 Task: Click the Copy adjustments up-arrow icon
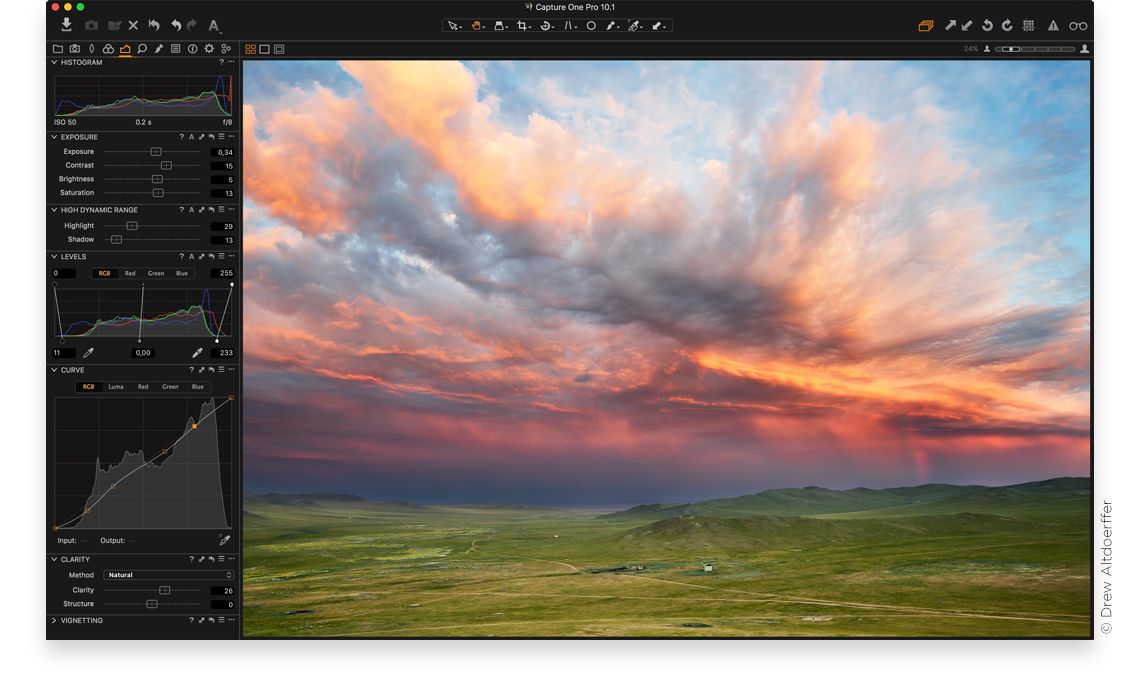pos(950,25)
